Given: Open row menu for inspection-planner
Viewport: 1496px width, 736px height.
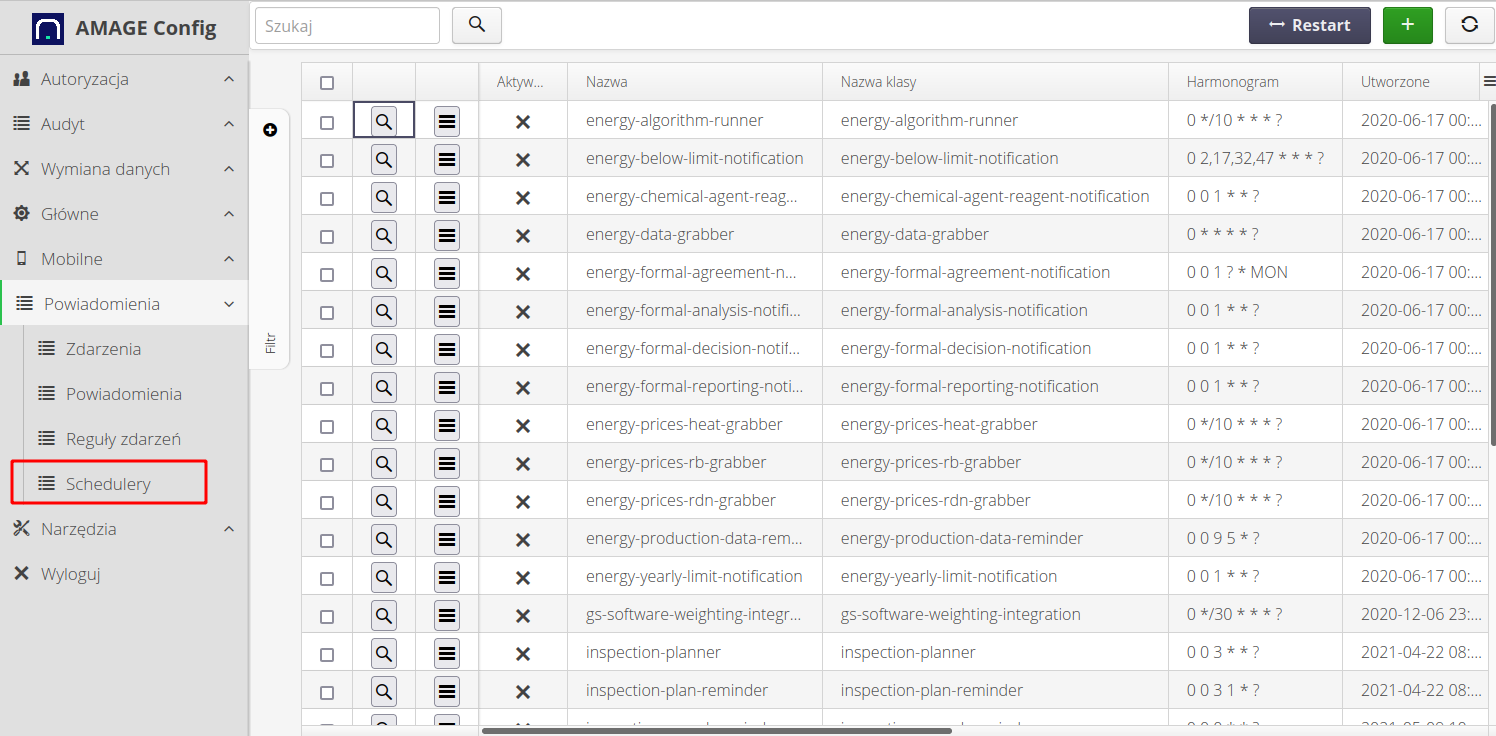Looking at the screenshot, I should (447, 653).
